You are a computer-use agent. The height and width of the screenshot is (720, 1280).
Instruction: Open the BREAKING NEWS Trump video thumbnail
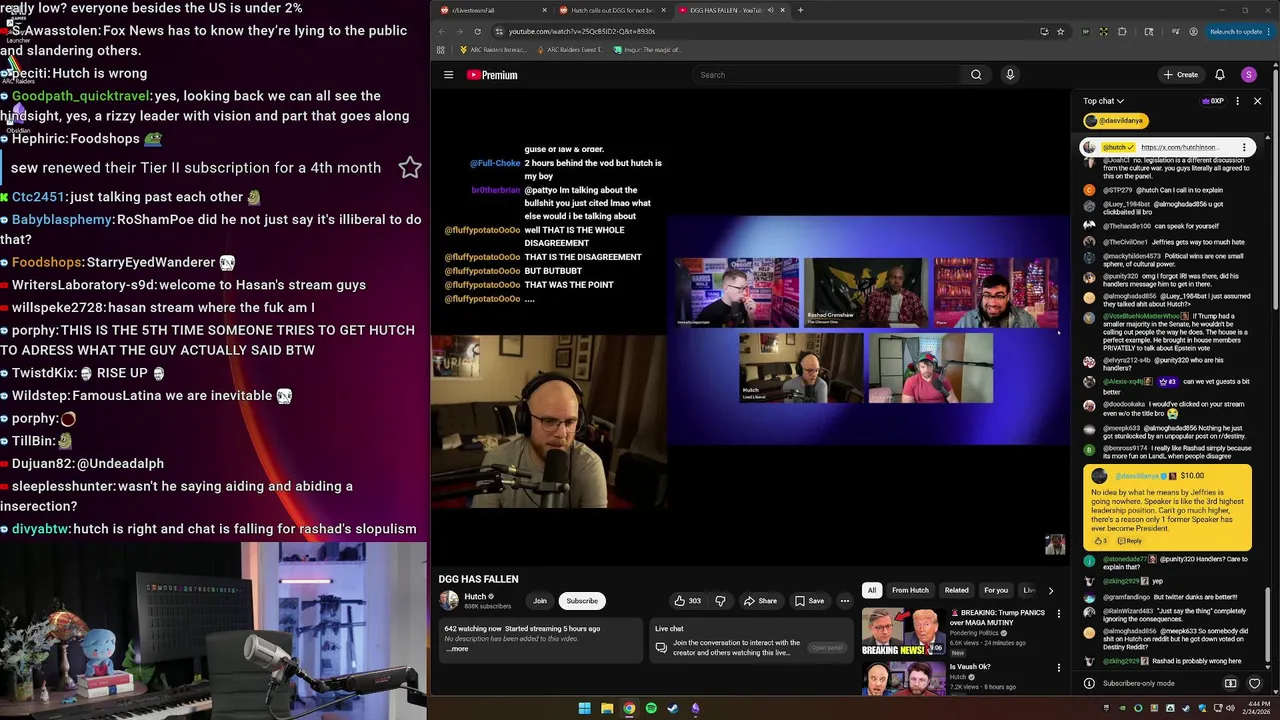click(x=903, y=631)
